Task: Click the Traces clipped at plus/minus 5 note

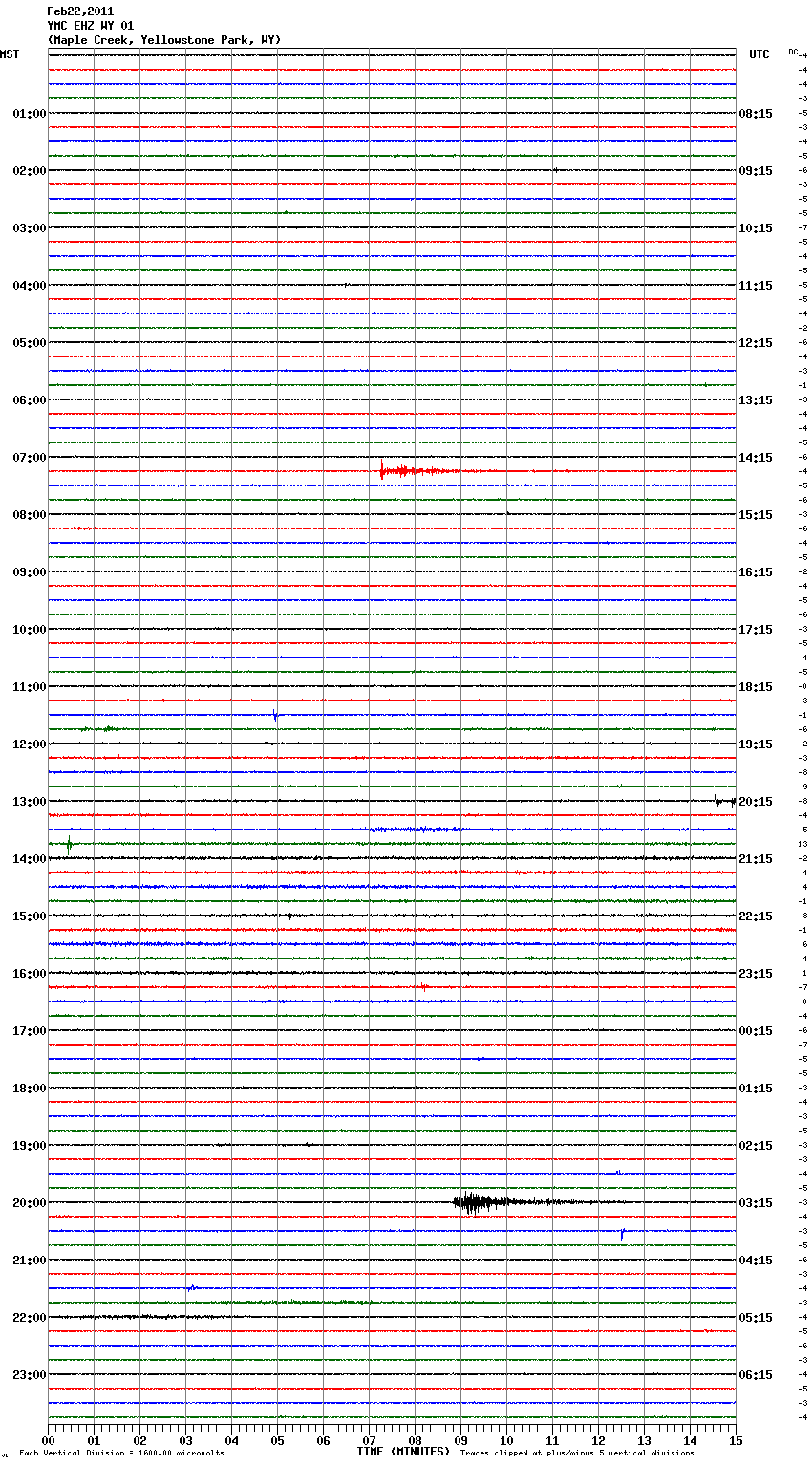Action: tap(577, 1453)
